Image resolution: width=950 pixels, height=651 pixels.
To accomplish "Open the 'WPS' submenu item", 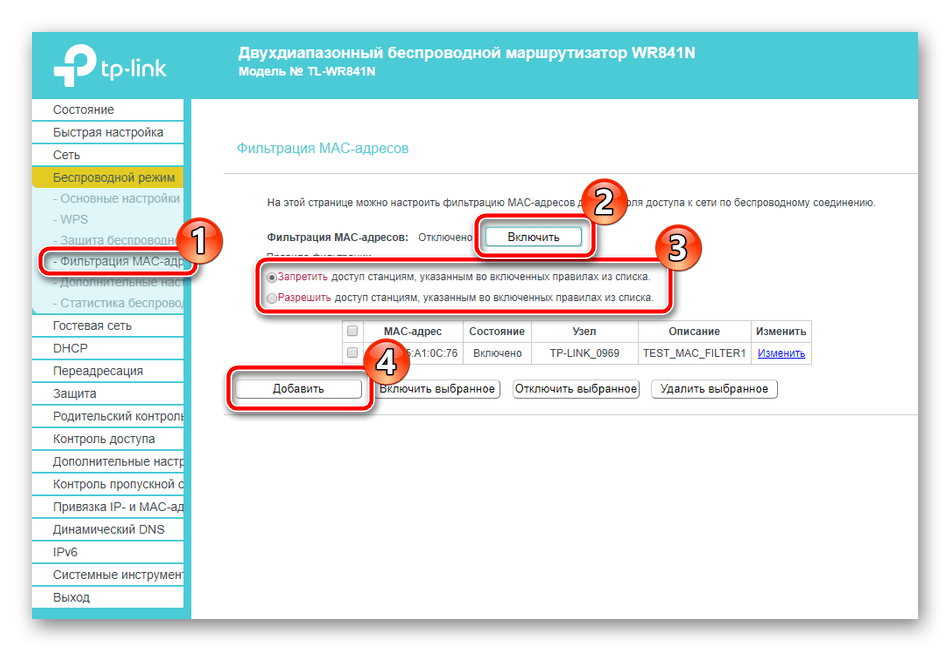I will (x=74, y=219).
